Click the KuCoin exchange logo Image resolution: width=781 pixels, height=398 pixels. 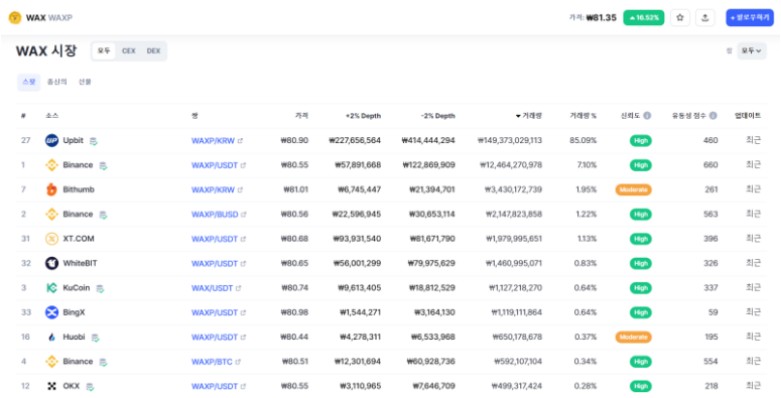tap(52, 287)
